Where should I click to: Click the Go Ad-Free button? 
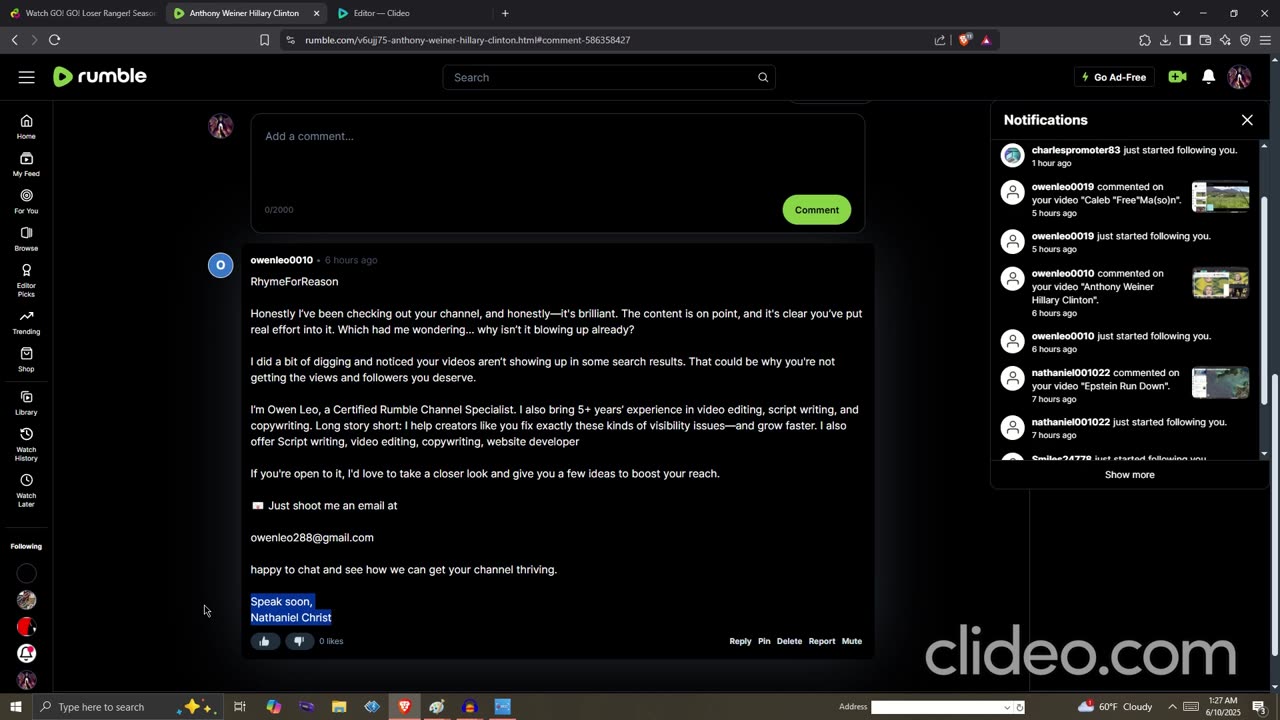point(1114,77)
